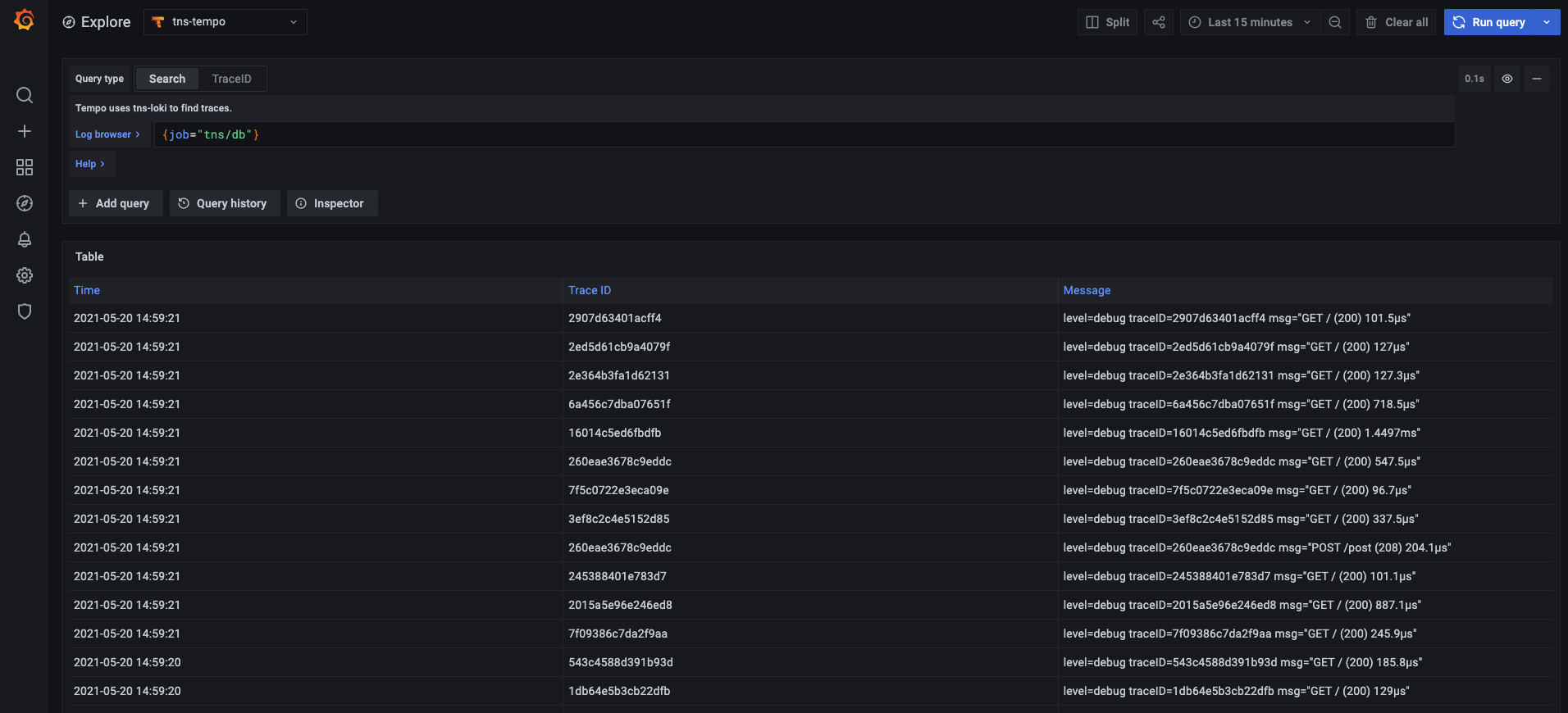Open the Dashboards grid icon
Image resolution: width=1568 pixels, height=713 pixels.
(25, 167)
